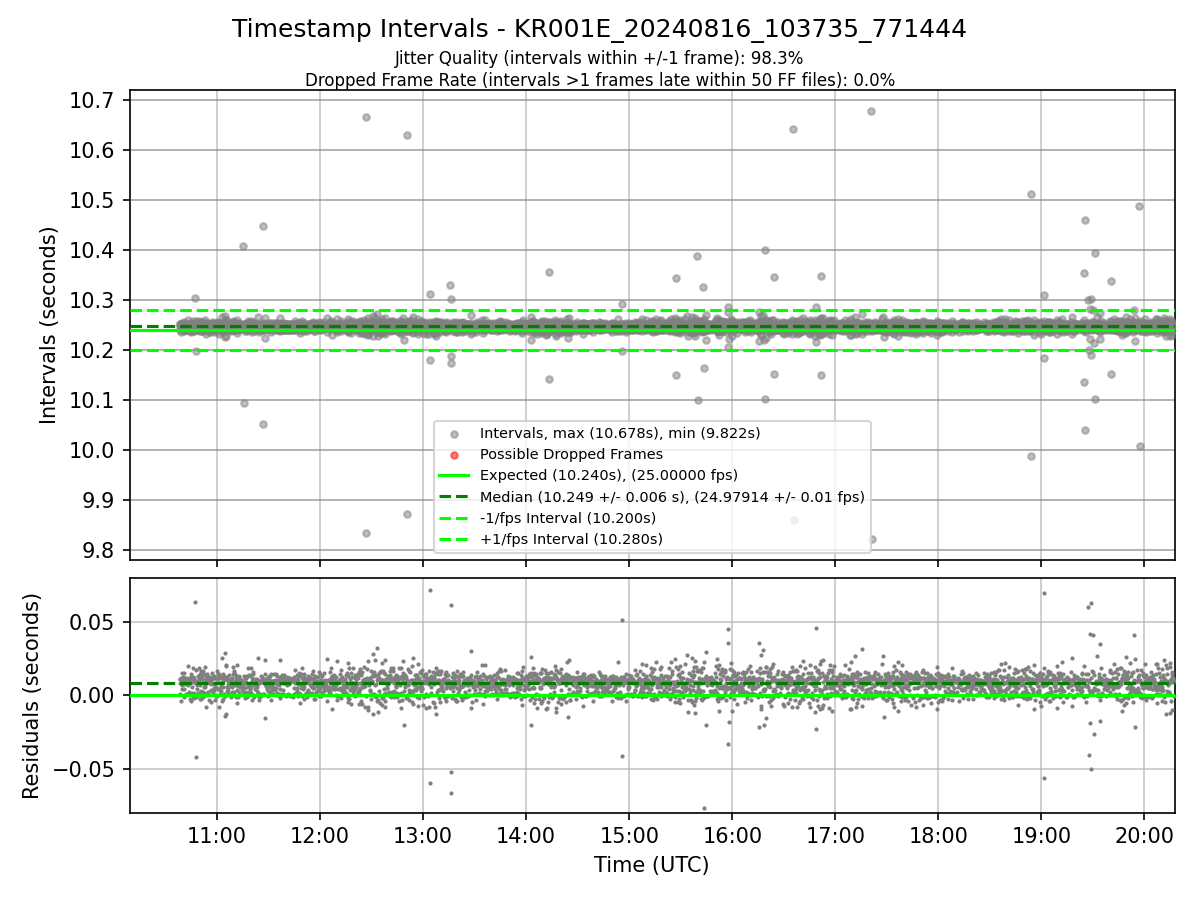The width and height of the screenshot is (1200, 900).
Task: Click the Dropped Frame Rate 0.0% subtitle line
Action: [x=599, y=80]
